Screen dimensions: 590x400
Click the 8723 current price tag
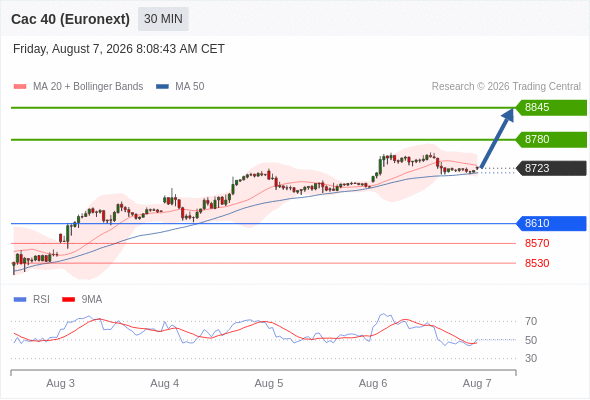(x=551, y=168)
